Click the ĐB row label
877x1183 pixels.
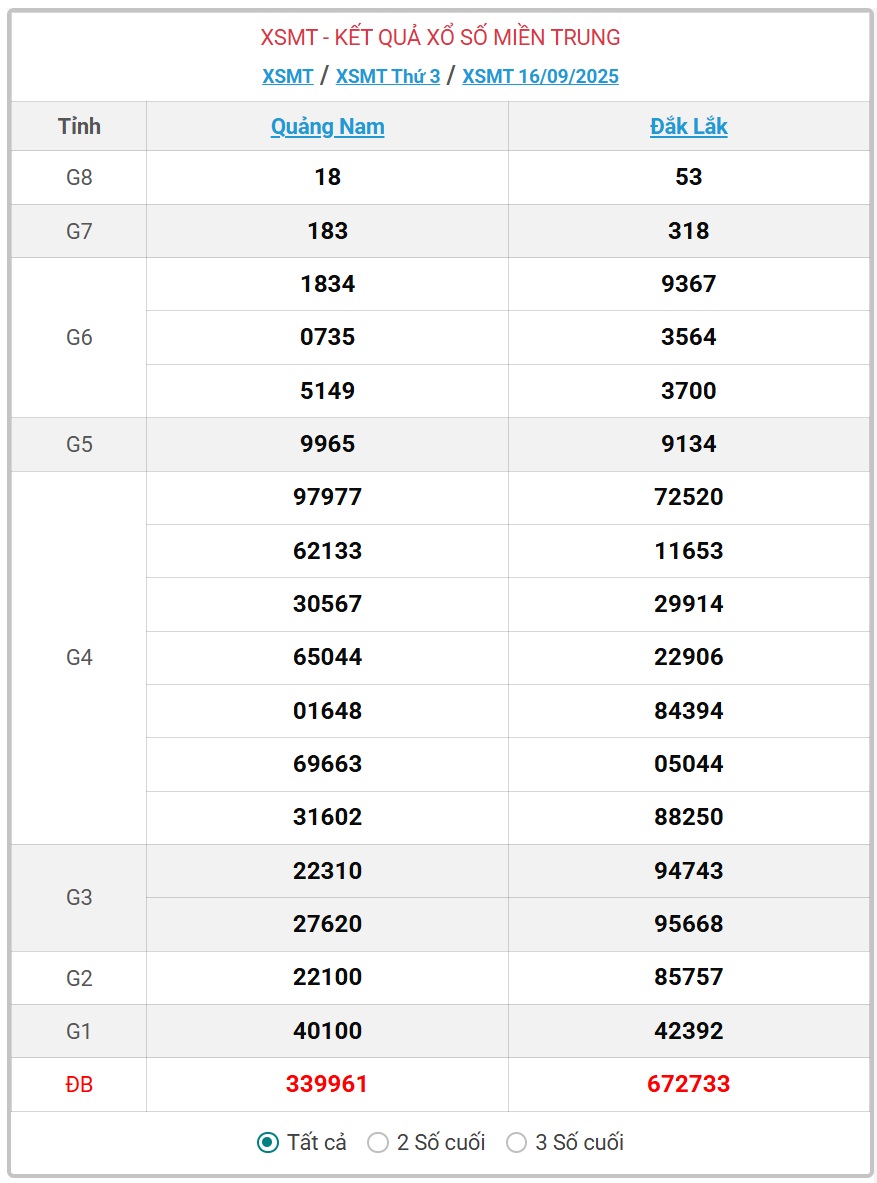(79, 1085)
